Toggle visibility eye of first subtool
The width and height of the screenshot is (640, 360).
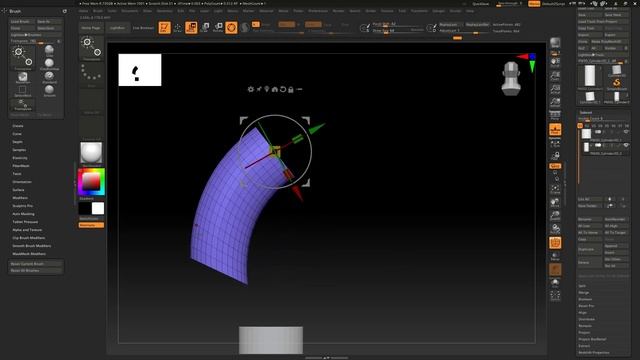(x=626, y=132)
